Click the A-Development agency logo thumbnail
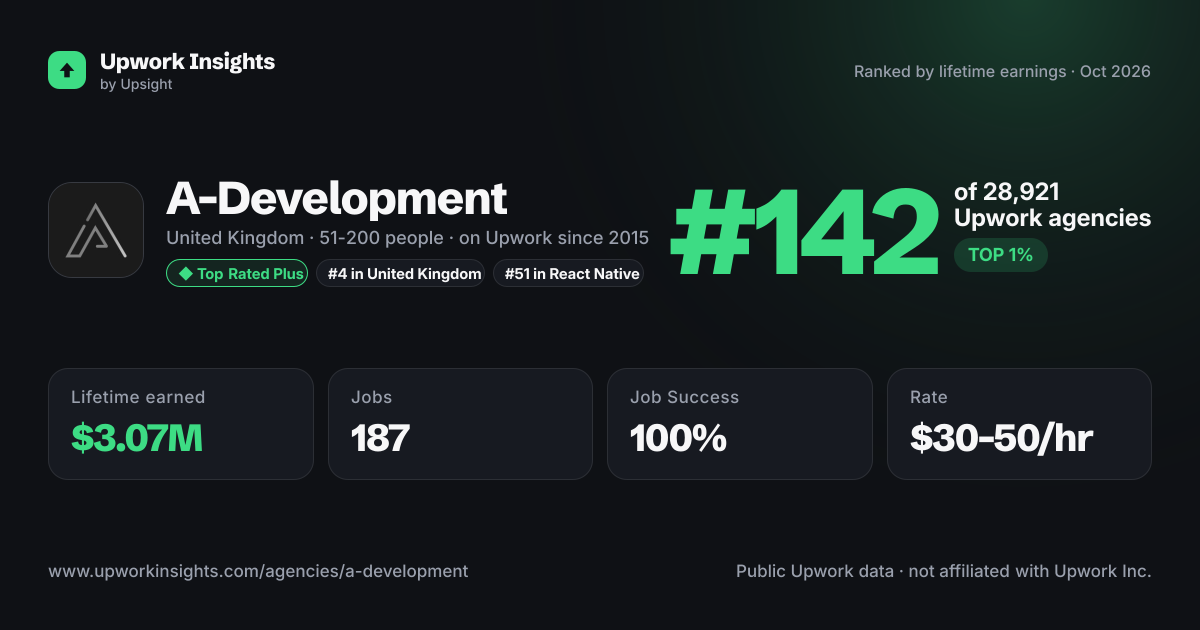Image resolution: width=1200 pixels, height=630 pixels. [96, 230]
